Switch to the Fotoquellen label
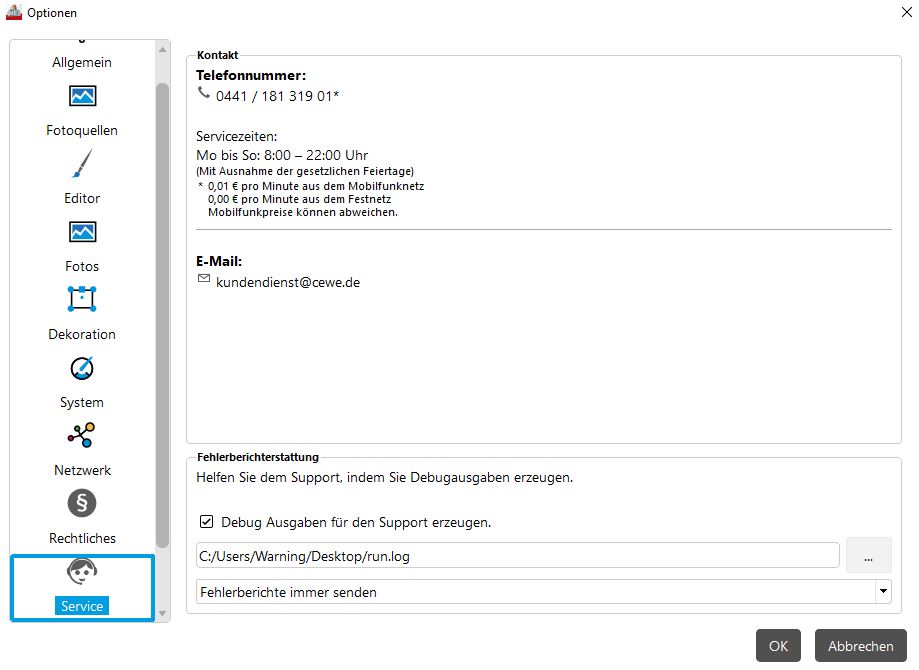This screenshot has height=670, width=919. pyautogui.click(x=82, y=130)
